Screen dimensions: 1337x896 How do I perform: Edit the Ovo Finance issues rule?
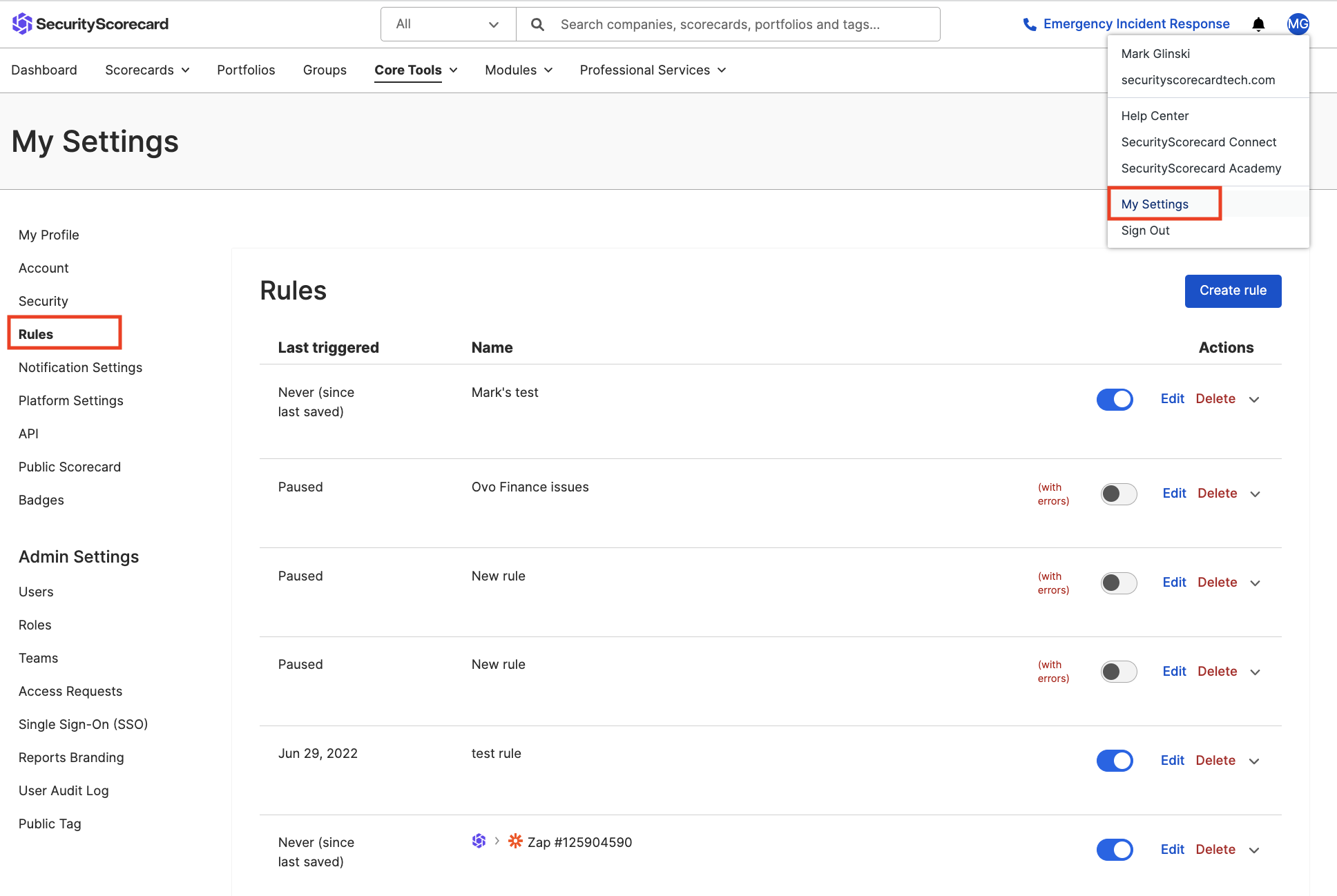1174,494
